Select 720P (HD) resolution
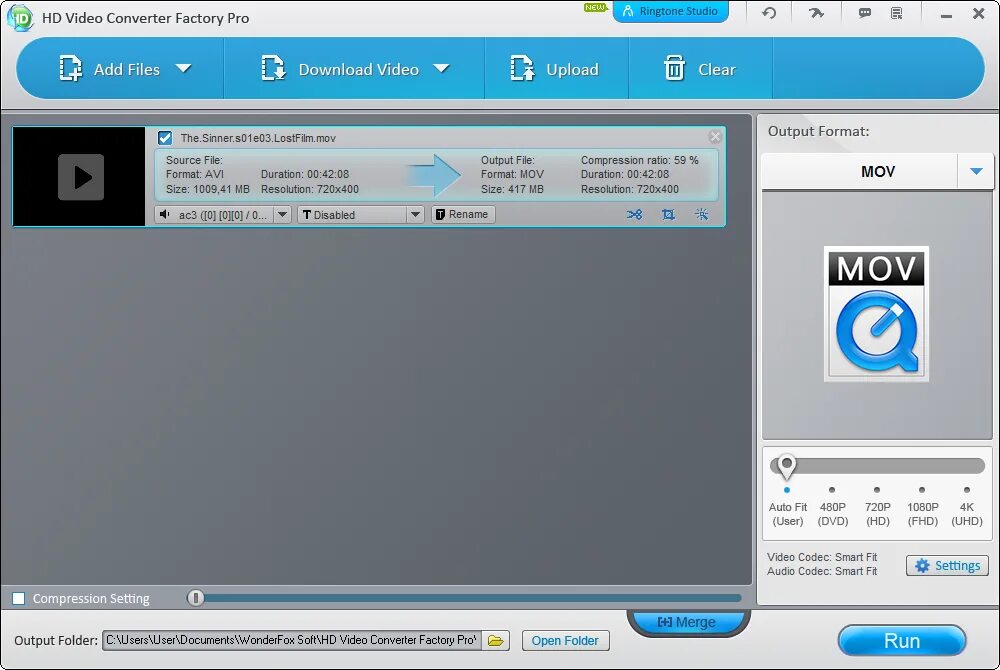The height and width of the screenshot is (670, 1000). pyautogui.click(x=878, y=514)
